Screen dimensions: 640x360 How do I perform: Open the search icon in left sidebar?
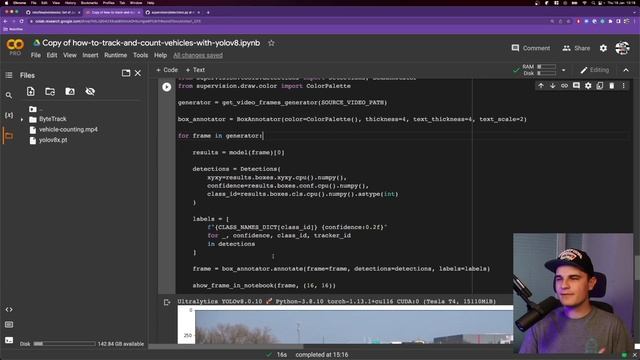(x=9, y=95)
